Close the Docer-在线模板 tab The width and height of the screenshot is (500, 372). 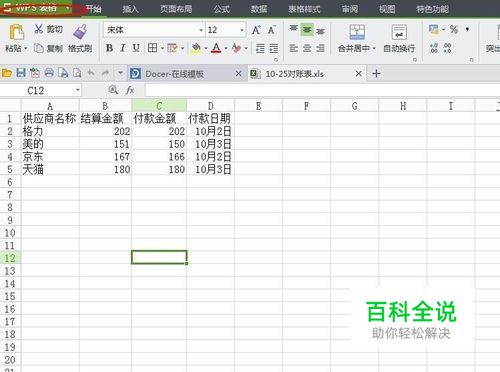[x=239, y=73]
